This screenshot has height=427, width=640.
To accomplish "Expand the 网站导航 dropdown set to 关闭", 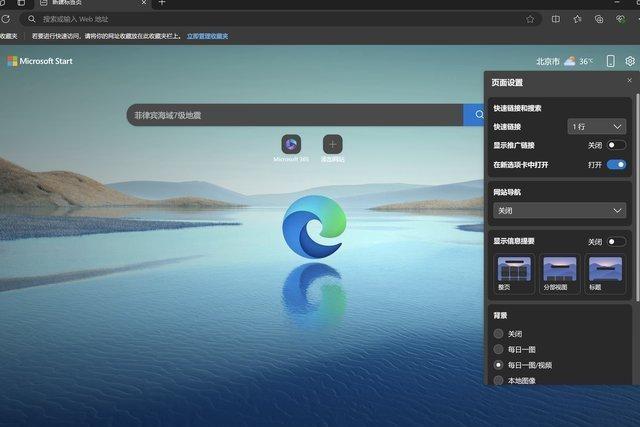I will pyautogui.click(x=559, y=211).
